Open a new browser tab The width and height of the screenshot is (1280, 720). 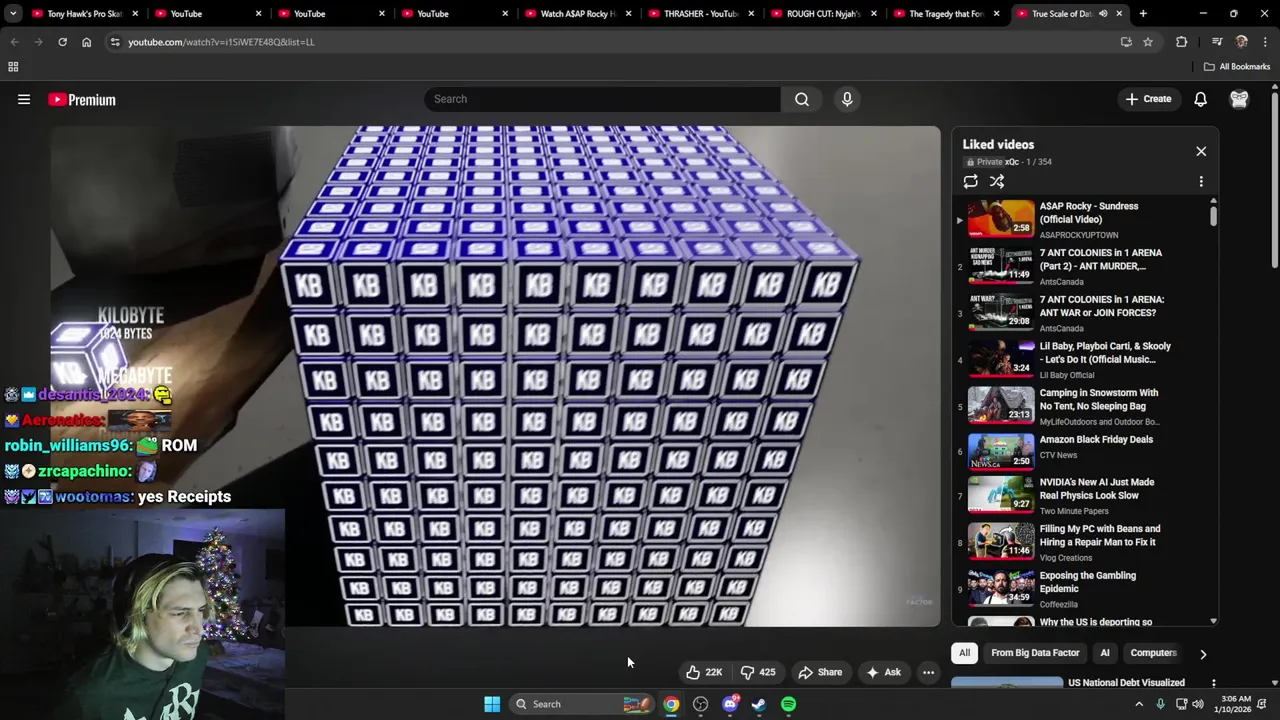pyautogui.click(x=1143, y=14)
